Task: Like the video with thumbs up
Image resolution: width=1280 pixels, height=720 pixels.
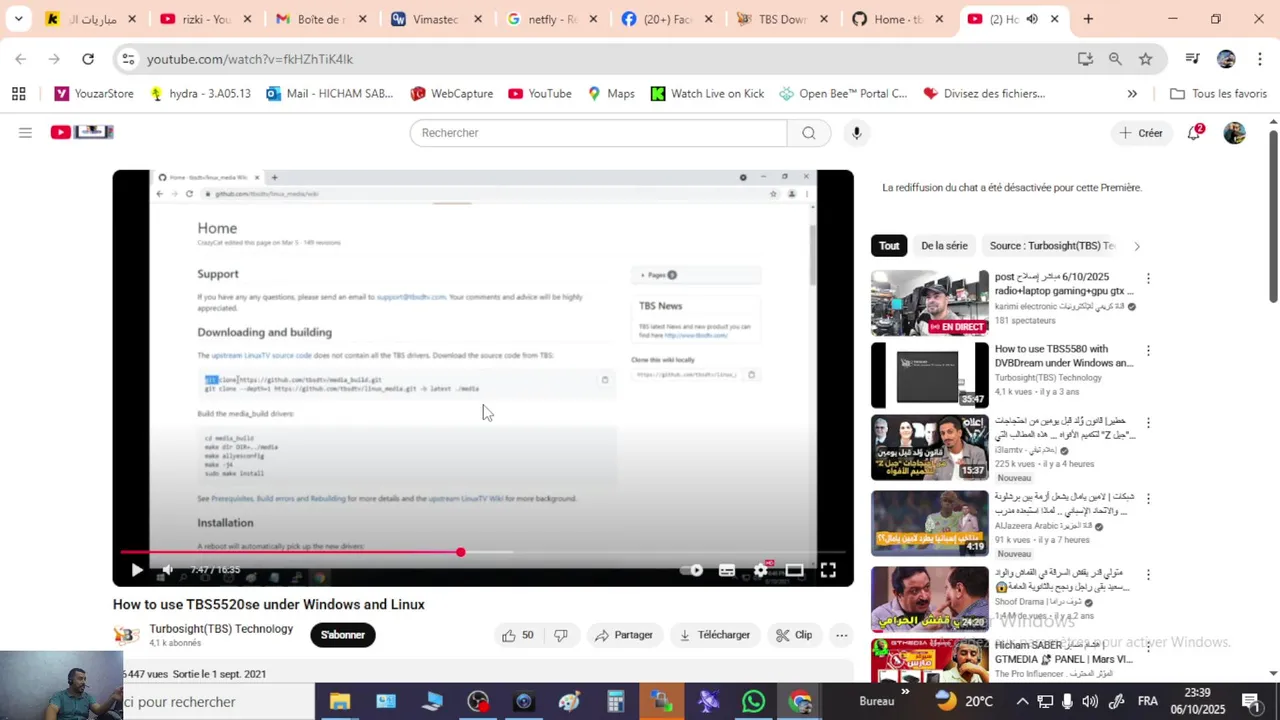Action: [519, 635]
